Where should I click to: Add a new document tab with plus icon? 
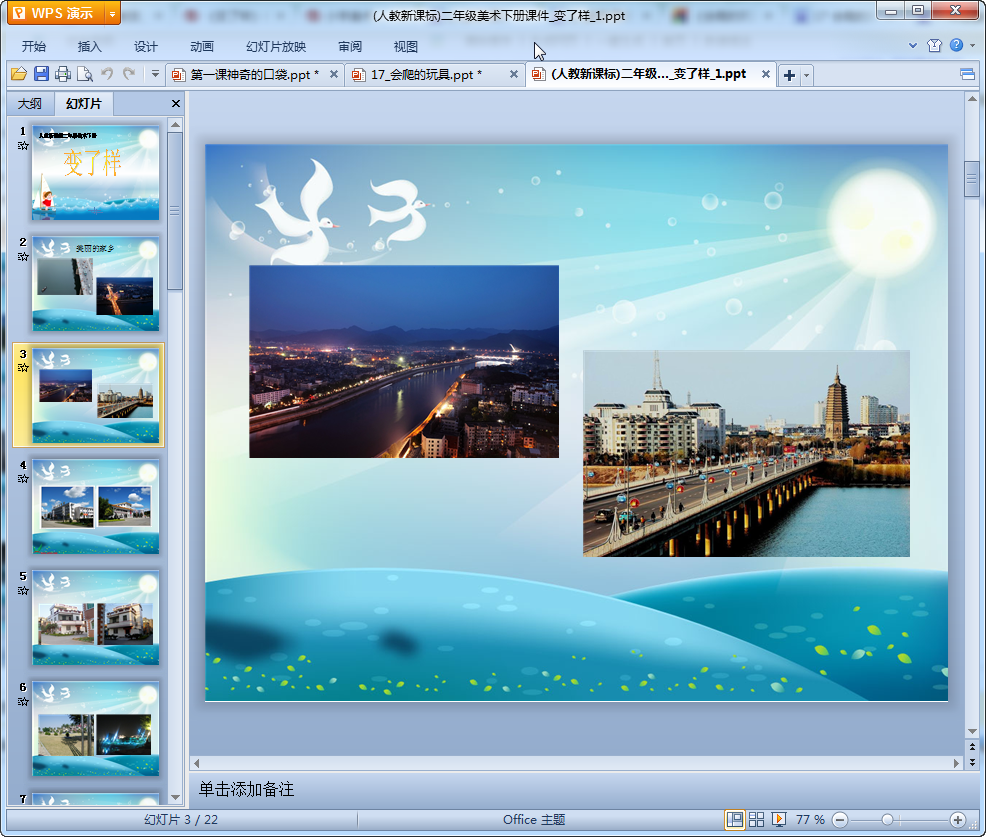[x=789, y=75]
